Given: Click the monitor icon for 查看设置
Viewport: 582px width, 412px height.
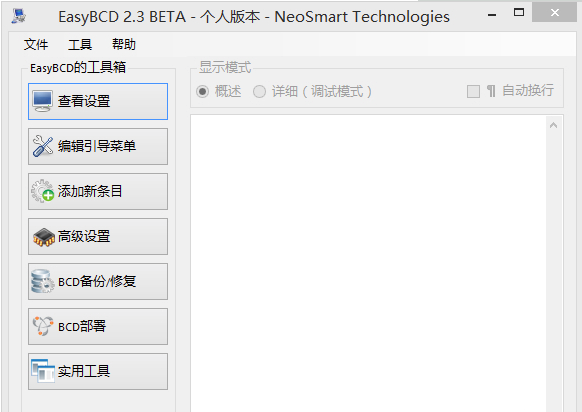Looking at the screenshot, I should click(42, 101).
